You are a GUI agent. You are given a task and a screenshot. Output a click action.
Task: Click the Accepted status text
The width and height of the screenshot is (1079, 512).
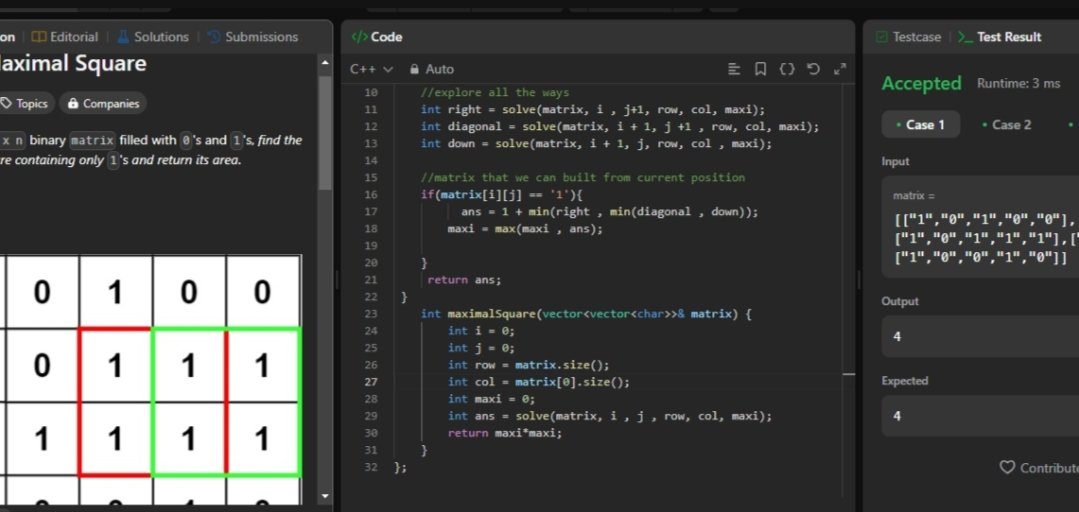(x=921, y=83)
